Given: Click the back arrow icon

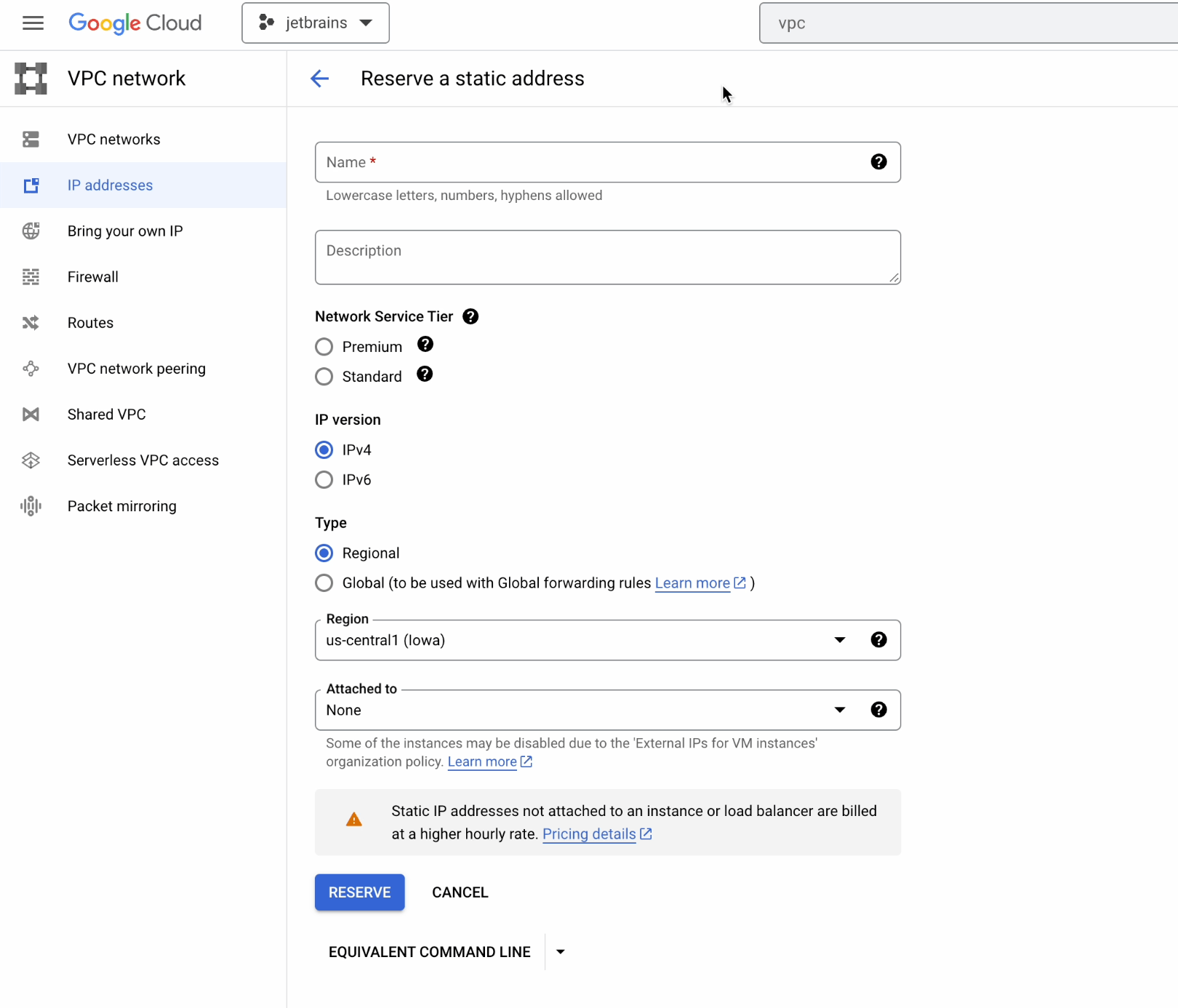Looking at the screenshot, I should (x=320, y=79).
